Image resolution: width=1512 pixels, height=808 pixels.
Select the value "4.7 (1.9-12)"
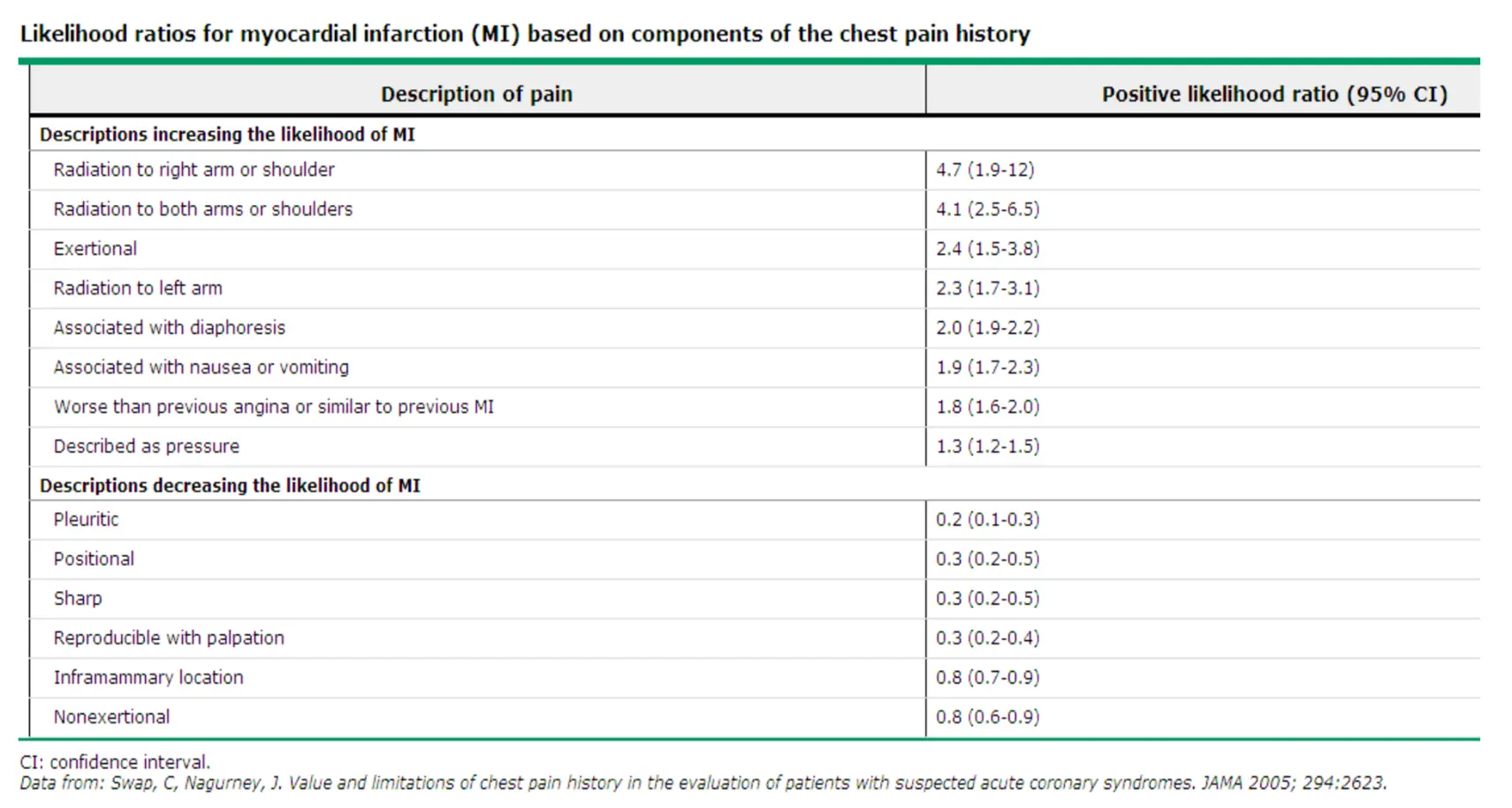(x=984, y=170)
